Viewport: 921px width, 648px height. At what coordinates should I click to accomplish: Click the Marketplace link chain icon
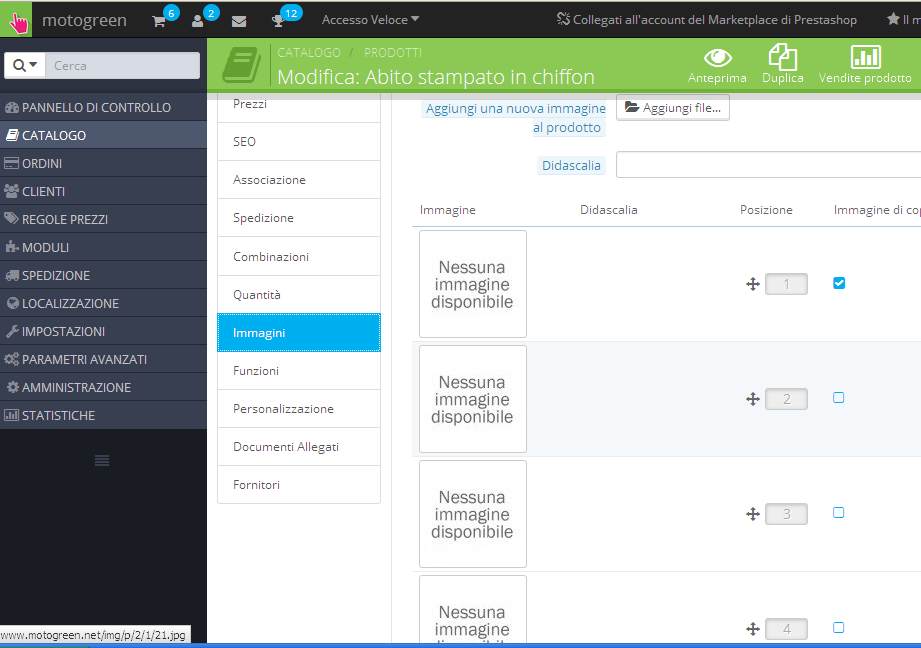coord(563,19)
